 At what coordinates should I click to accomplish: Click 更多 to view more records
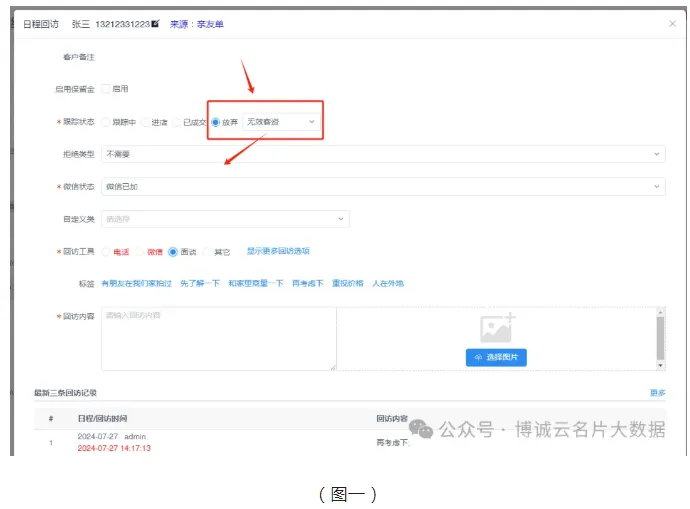[x=657, y=393]
